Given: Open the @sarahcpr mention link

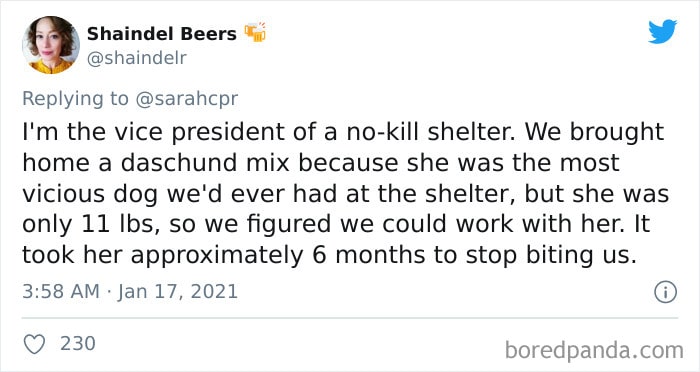Looking at the screenshot, I should tap(186, 99).
